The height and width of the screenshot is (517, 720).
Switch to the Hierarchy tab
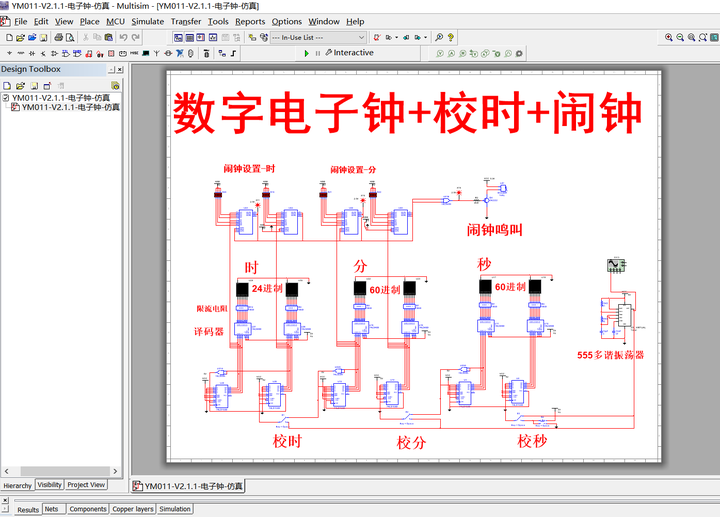[17, 485]
